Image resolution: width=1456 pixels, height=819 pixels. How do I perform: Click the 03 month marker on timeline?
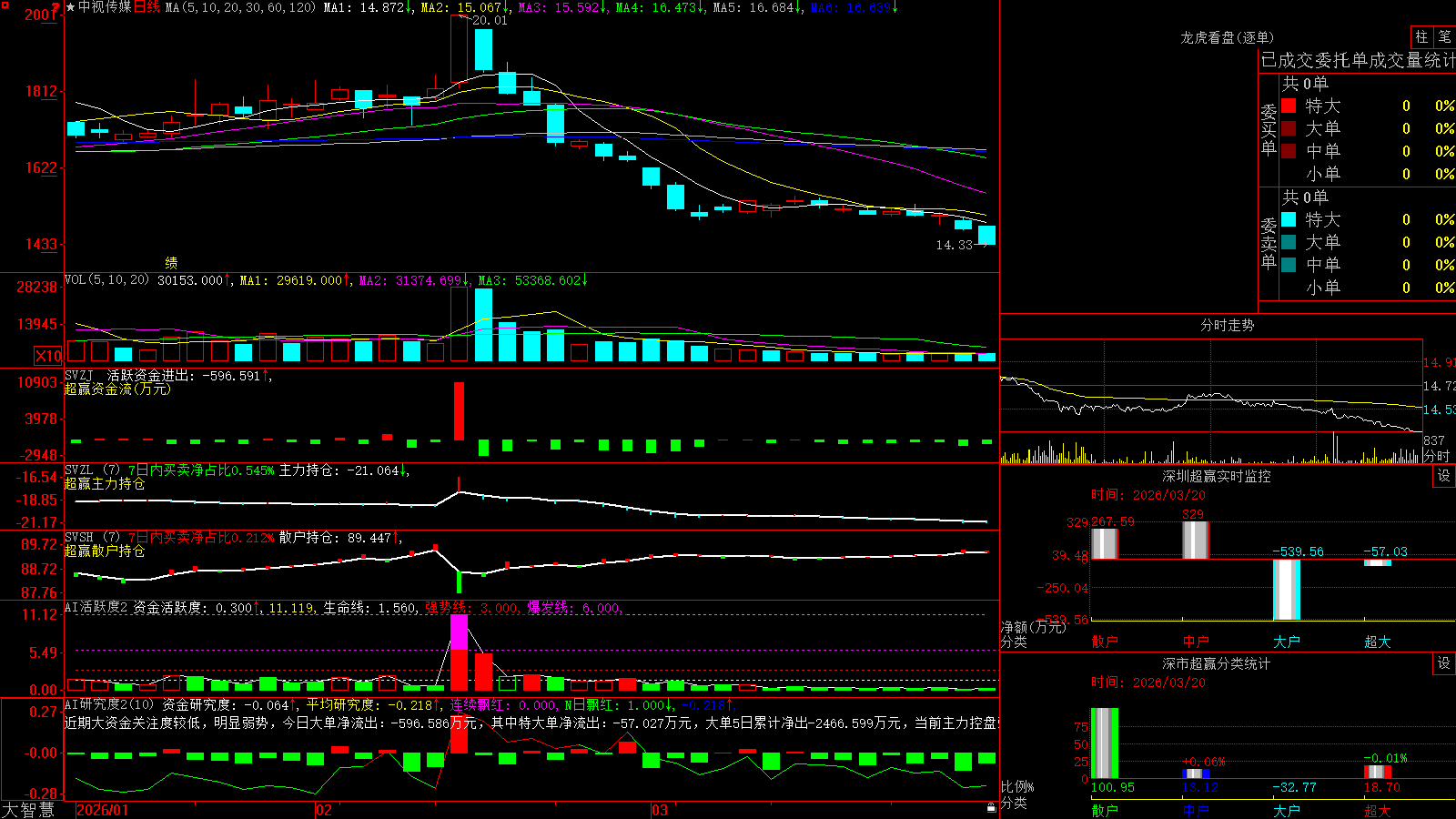pyautogui.click(x=659, y=810)
